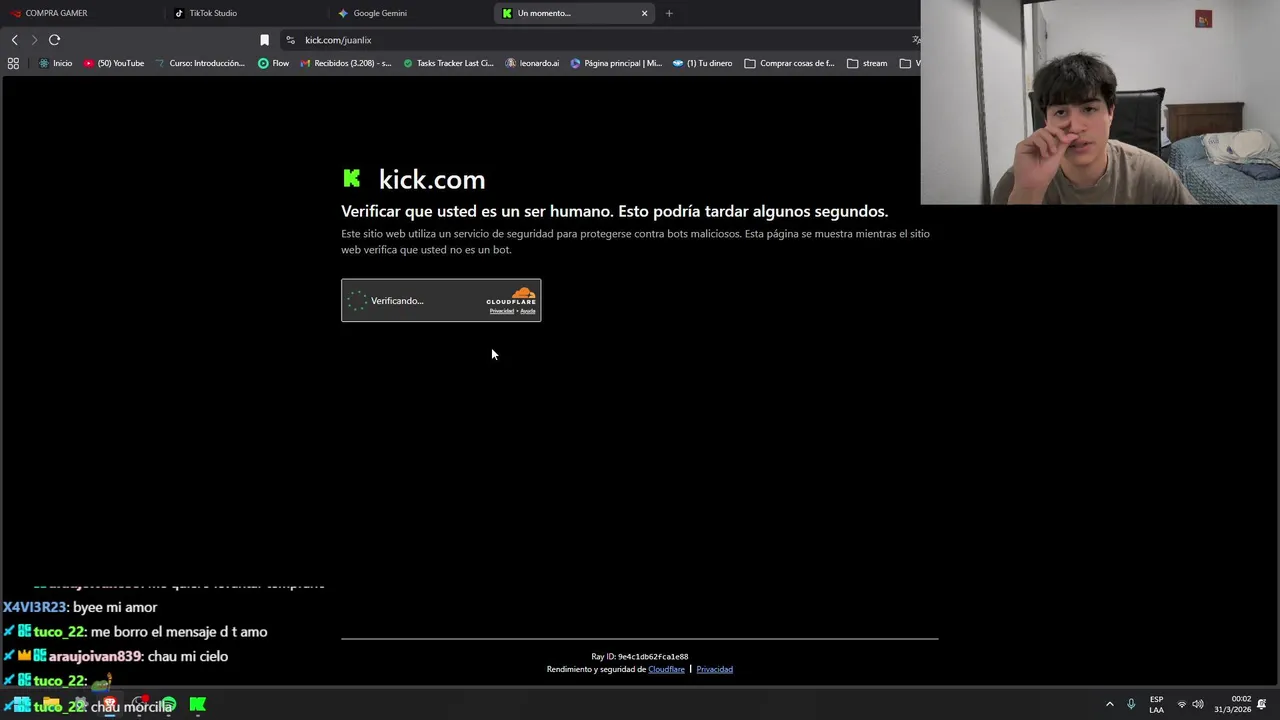1280x720 pixels.
Task: Open the 'Página principal | Mi...' bookmark
Action: tap(616, 63)
